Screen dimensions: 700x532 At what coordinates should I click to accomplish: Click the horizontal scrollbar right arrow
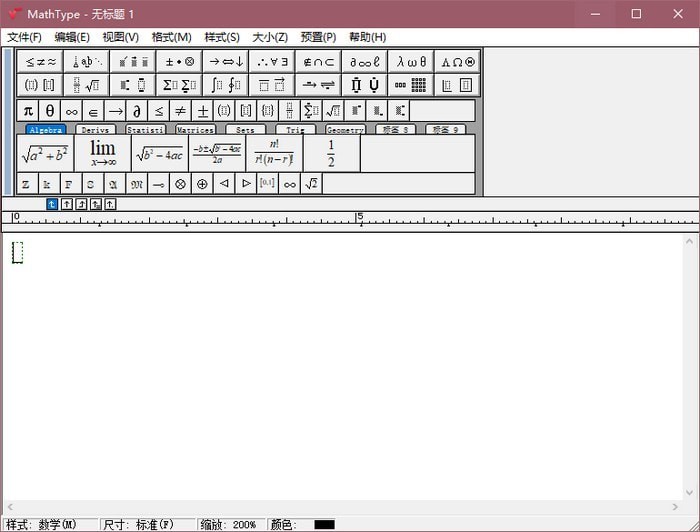(x=675, y=507)
